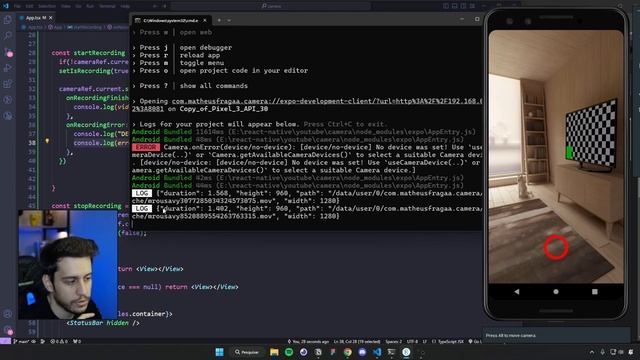Screen dimensions: 640x360
Task: Open the terminal tab dropdown arrow
Action: pos(229,20)
